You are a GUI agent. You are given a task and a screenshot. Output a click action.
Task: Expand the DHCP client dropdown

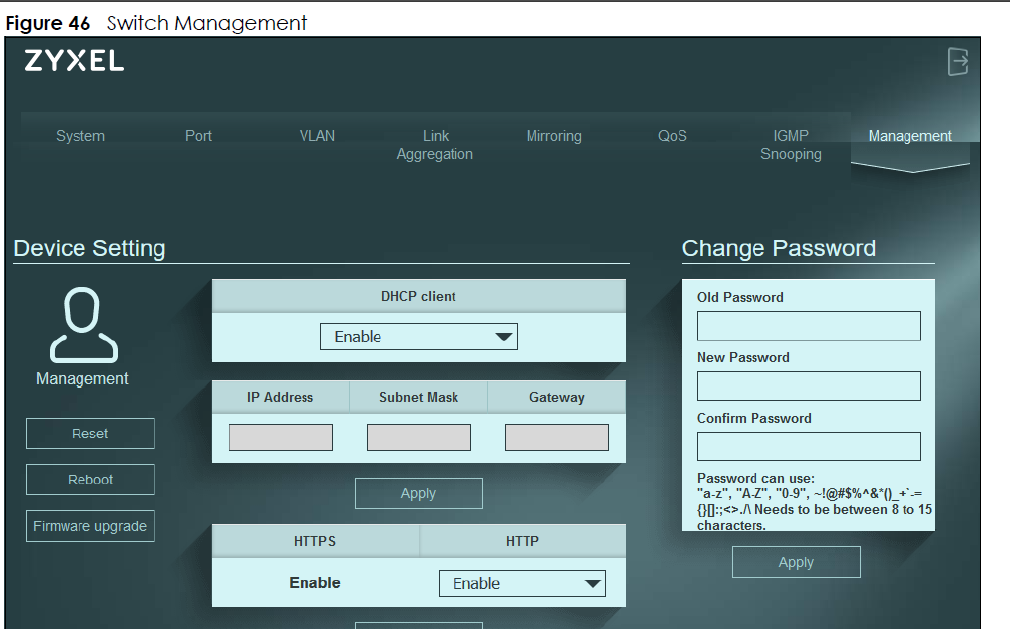pos(419,337)
